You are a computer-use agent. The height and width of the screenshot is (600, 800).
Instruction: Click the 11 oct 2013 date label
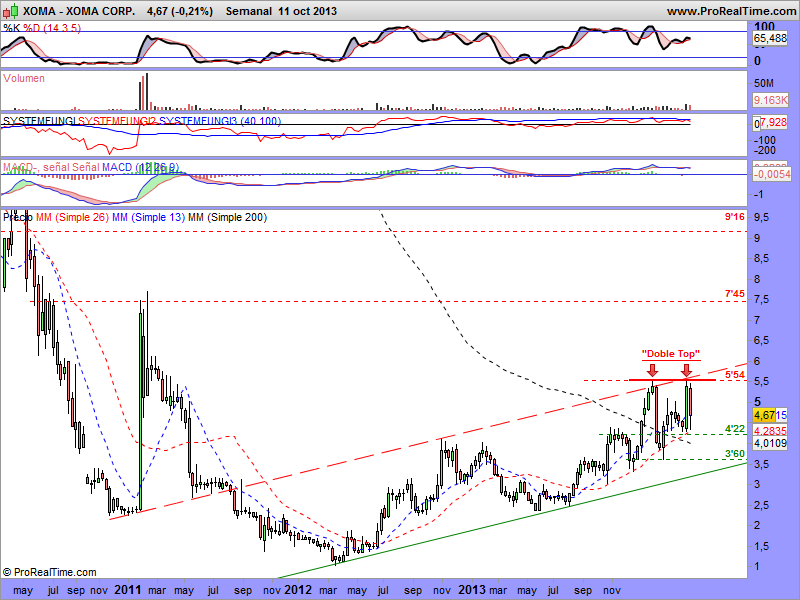pyautogui.click(x=308, y=11)
